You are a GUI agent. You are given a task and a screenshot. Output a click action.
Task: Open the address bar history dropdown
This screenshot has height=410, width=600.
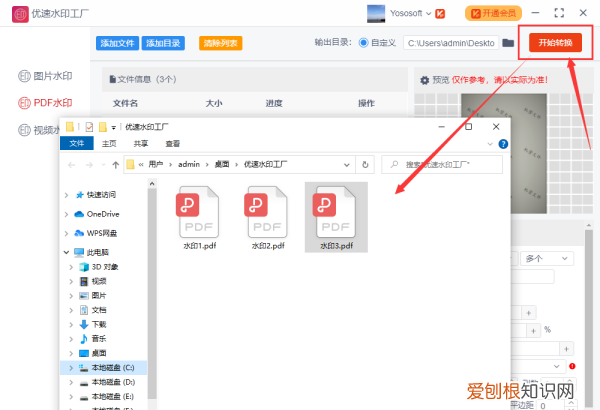point(347,165)
